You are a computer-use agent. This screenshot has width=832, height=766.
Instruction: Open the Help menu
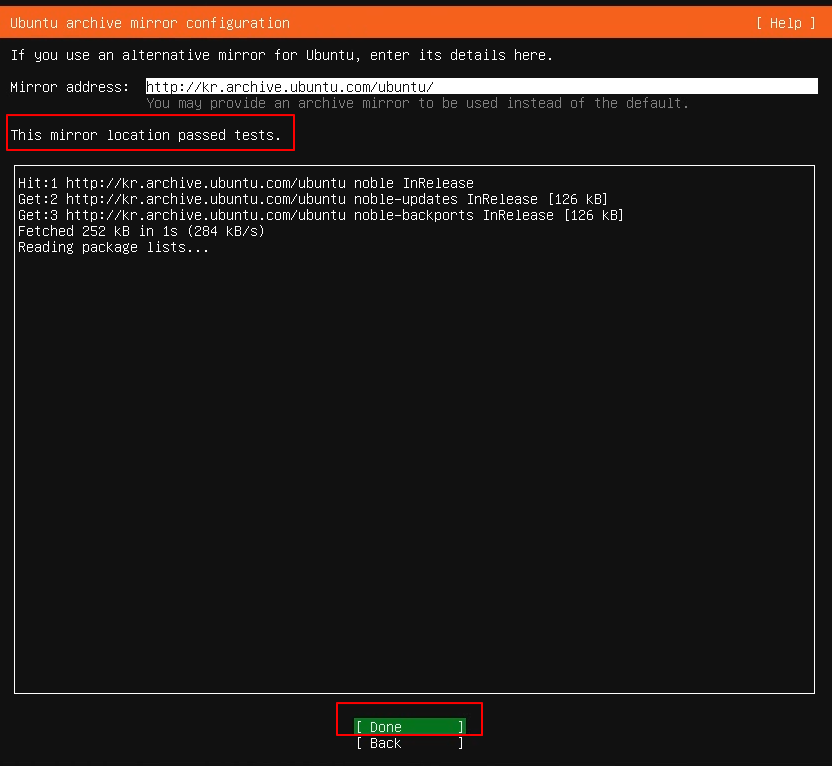coord(785,23)
